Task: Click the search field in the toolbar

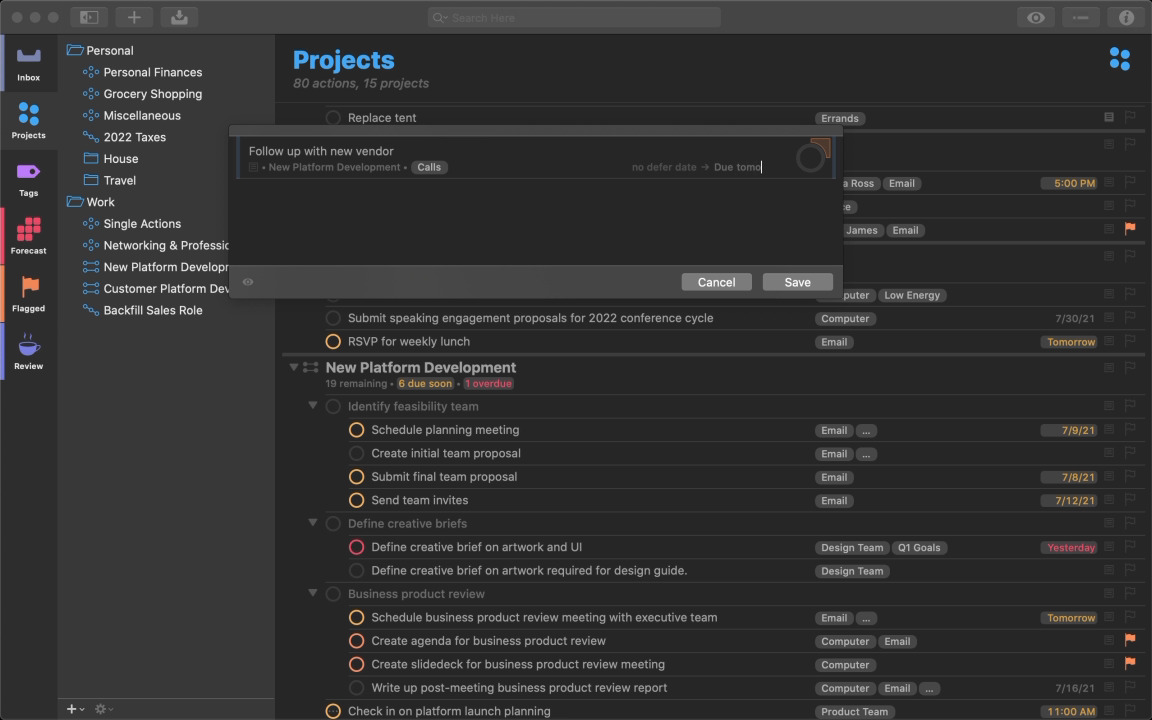Action: (575, 17)
